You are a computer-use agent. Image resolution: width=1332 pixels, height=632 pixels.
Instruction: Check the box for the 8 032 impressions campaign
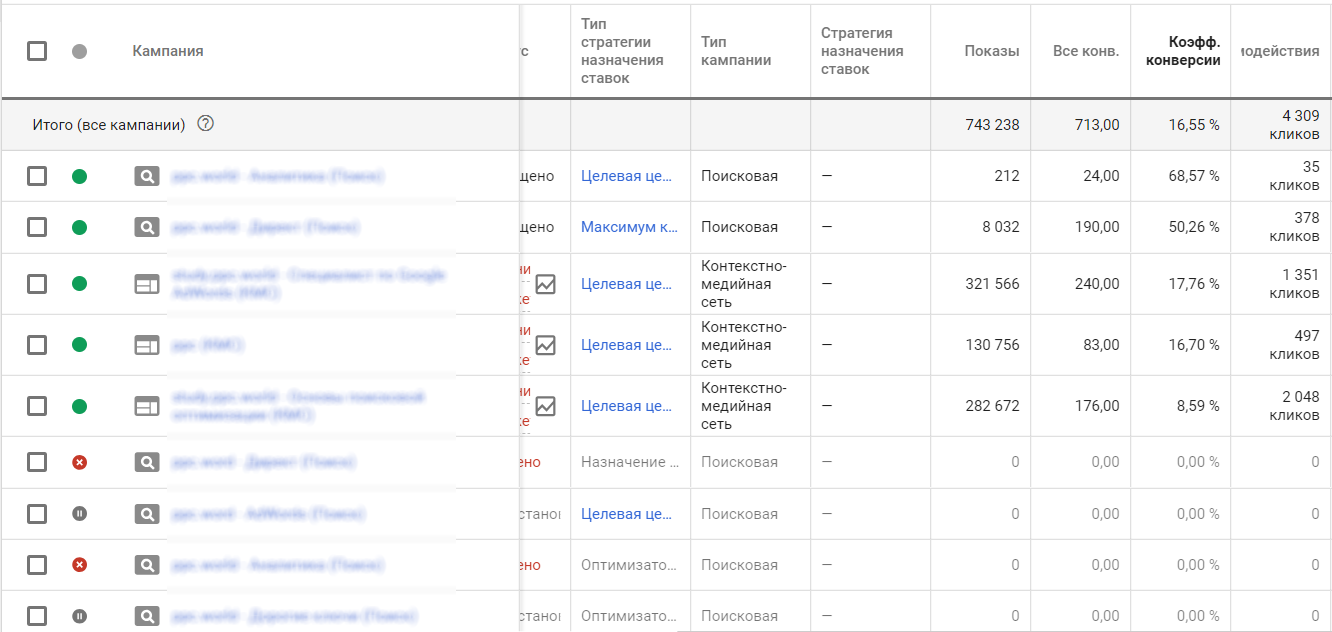pyautogui.click(x=37, y=227)
